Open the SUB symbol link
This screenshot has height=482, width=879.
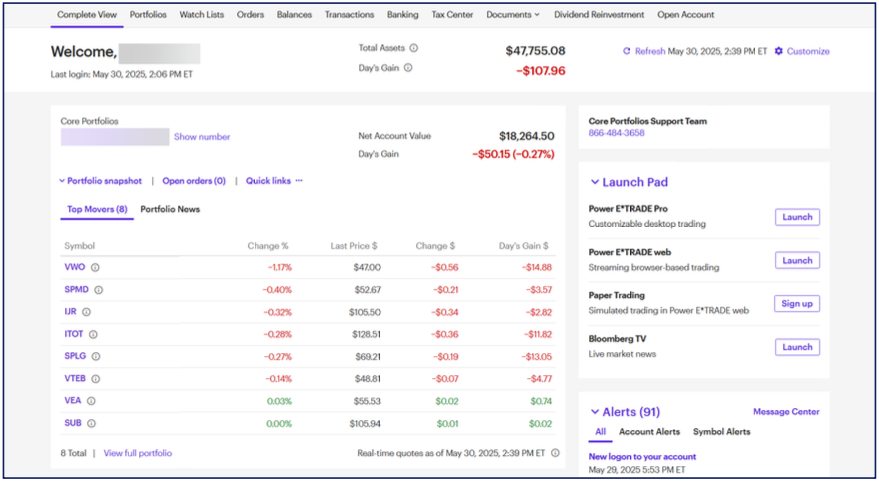(x=73, y=423)
